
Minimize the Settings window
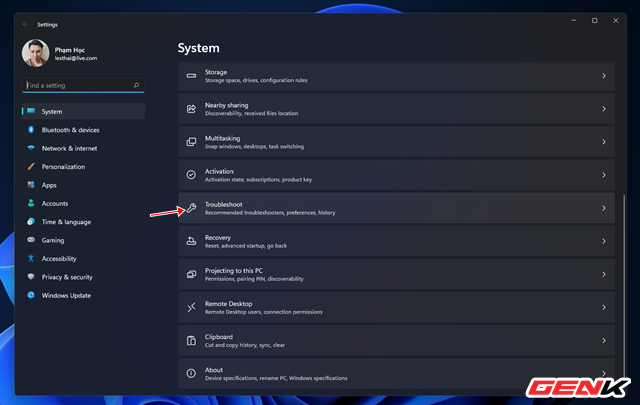coord(573,20)
